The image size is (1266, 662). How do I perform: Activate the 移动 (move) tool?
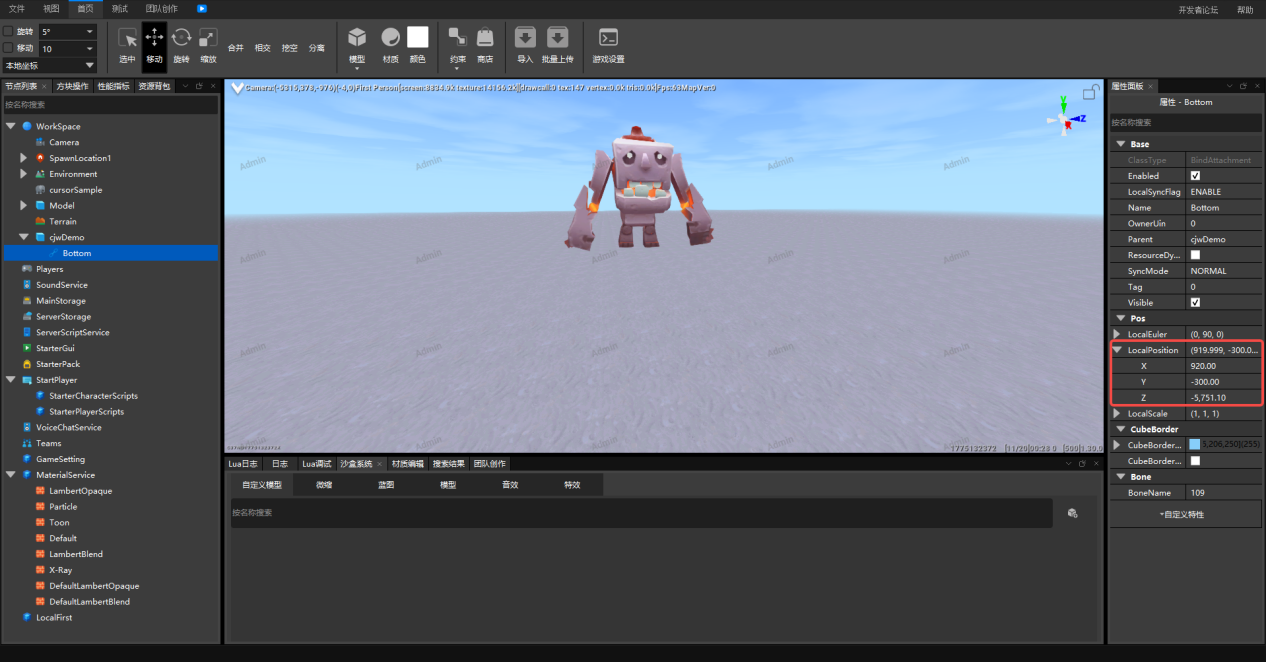[154, 45]
